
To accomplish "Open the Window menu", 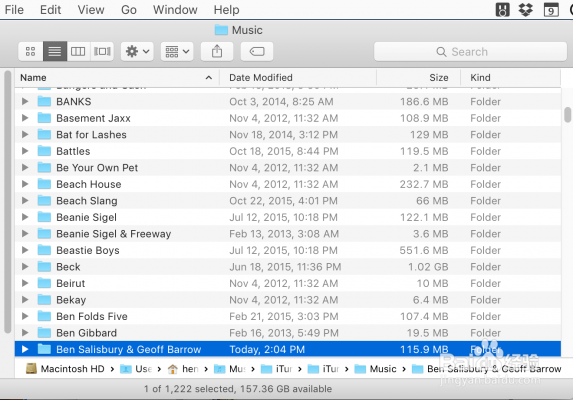I will [x=175, y=10].
